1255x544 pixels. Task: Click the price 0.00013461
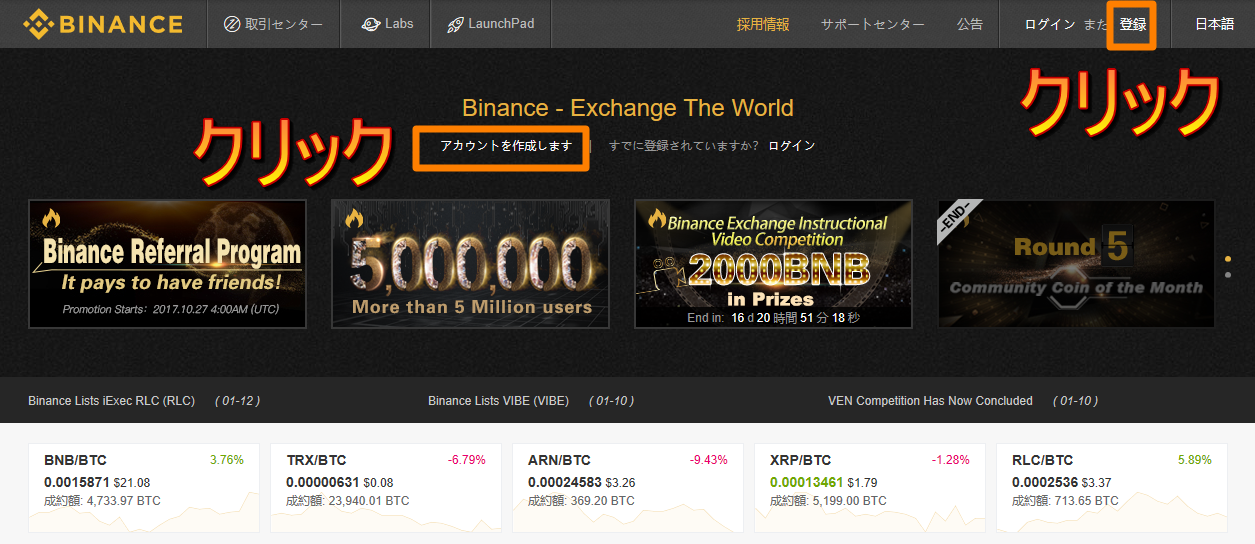806,483
